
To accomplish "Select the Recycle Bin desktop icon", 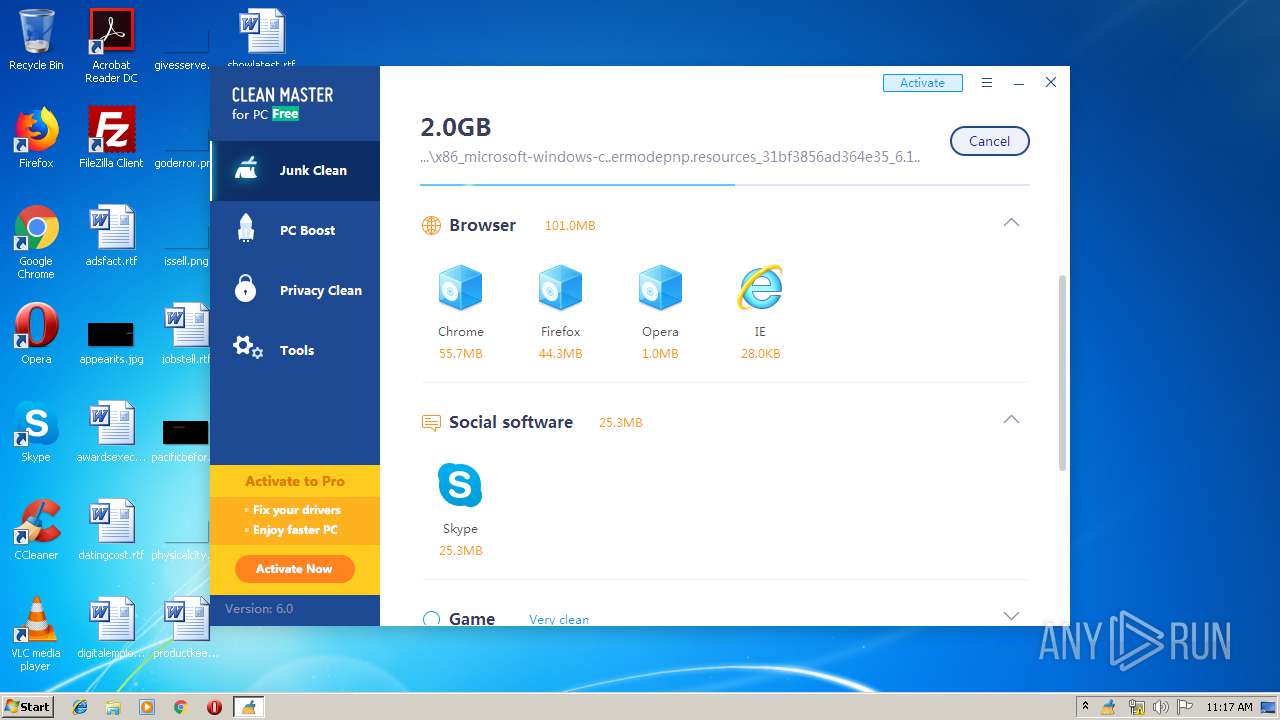I will (x=36, y=40).
